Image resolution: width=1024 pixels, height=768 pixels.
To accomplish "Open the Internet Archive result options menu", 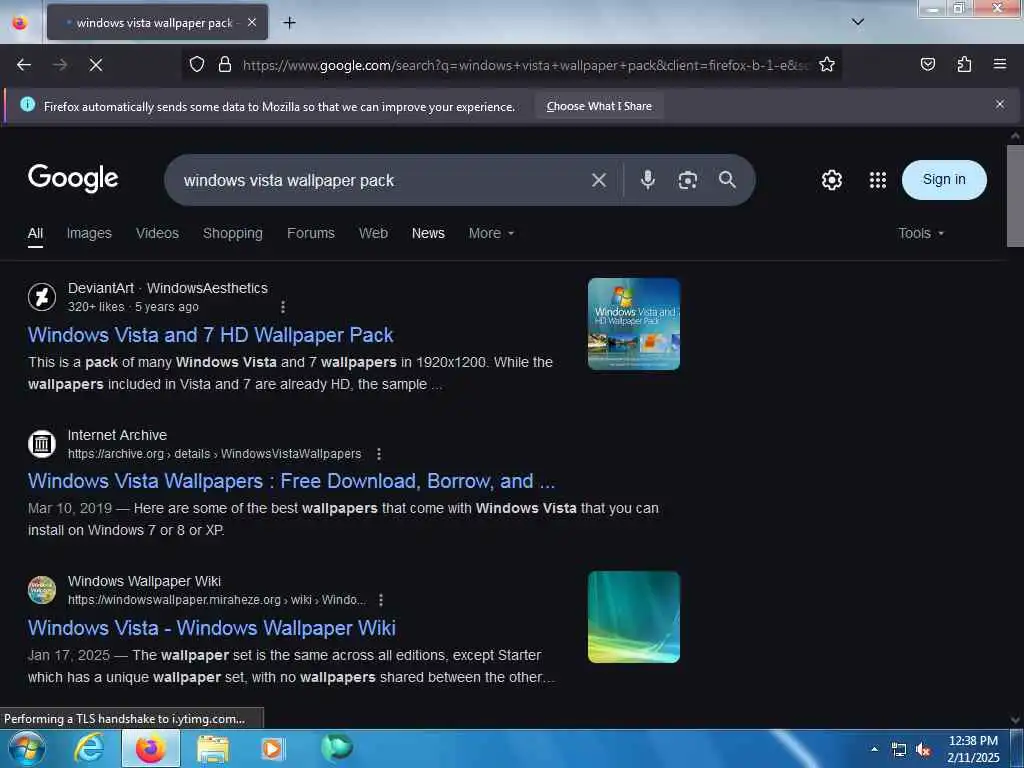I will pyautogui.click(x=379, y=453).
